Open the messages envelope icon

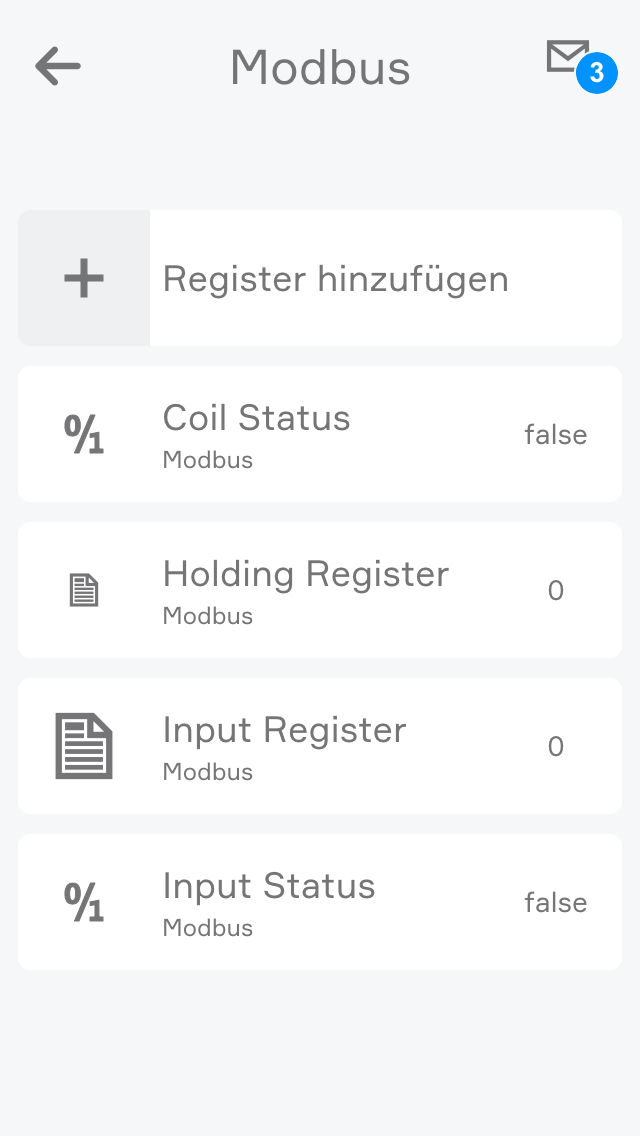tap(566, 56)
